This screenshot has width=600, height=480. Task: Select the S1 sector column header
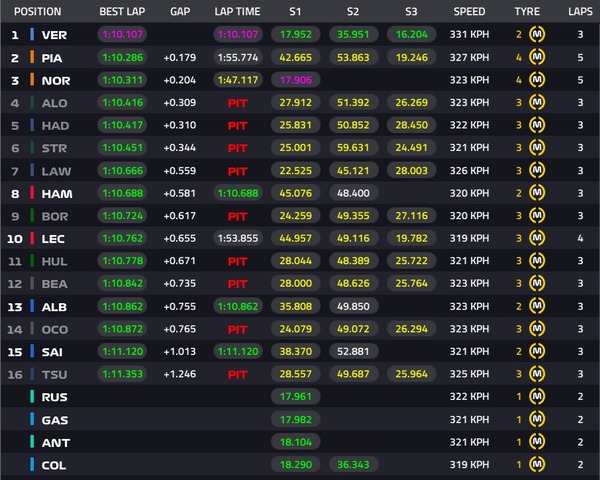(x=293, y=12)
